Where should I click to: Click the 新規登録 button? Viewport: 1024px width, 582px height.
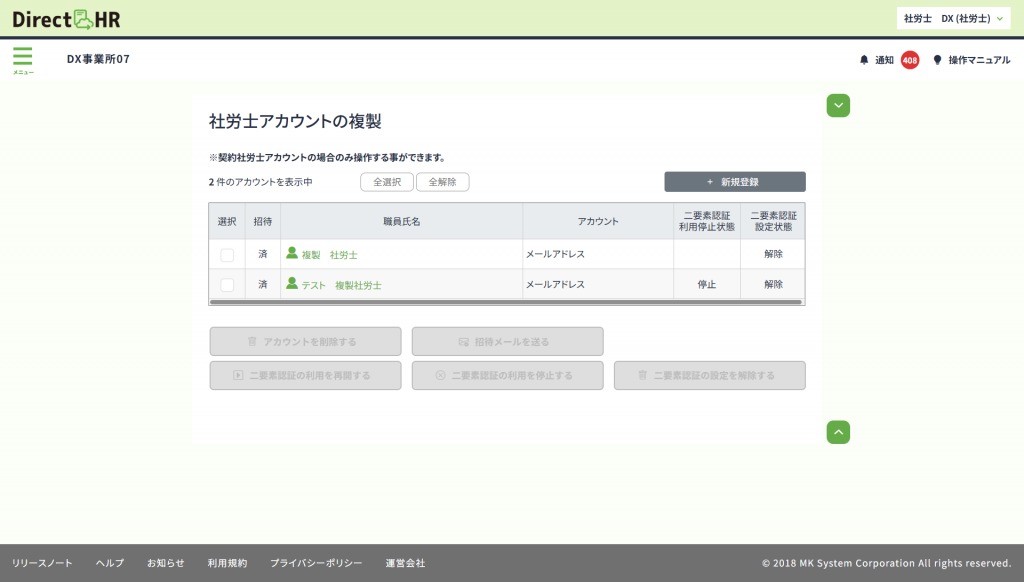[734, 182]
